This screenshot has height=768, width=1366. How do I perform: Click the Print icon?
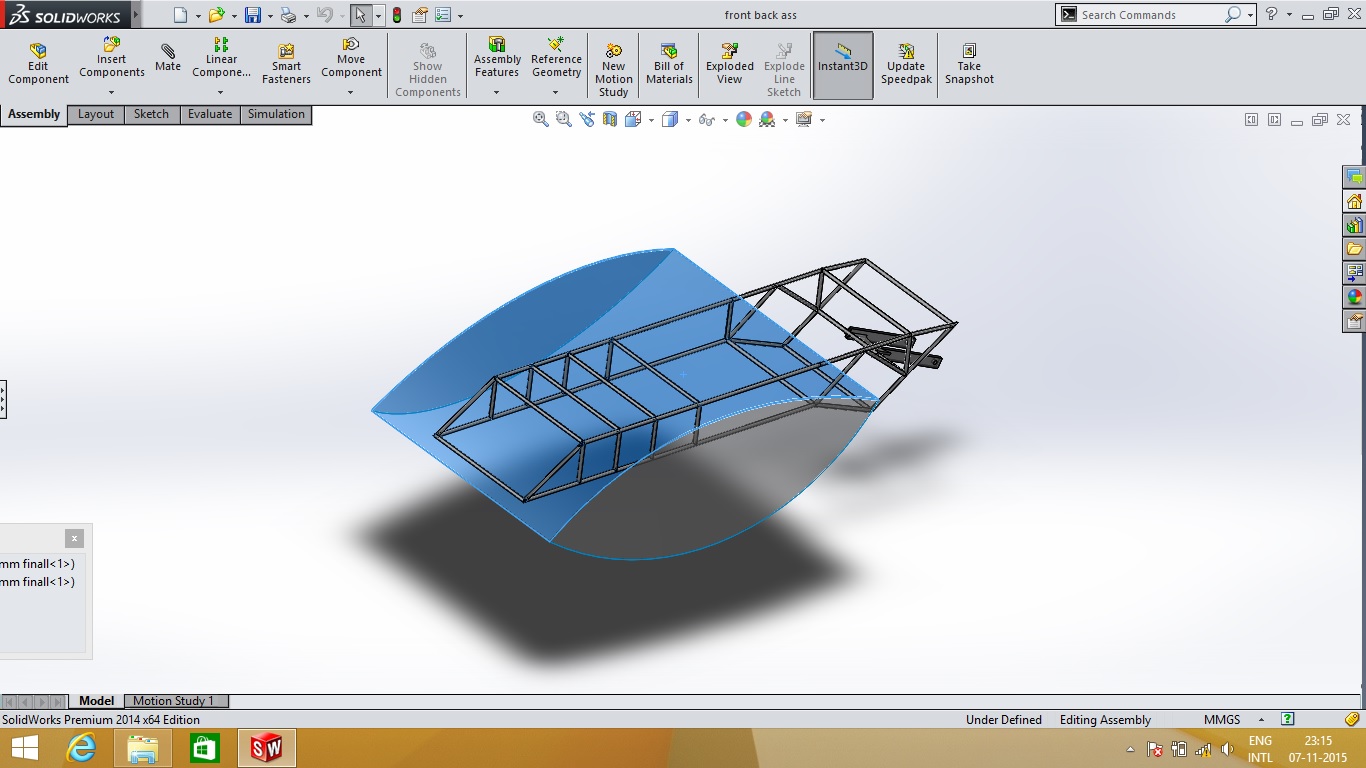pos(288,15)
